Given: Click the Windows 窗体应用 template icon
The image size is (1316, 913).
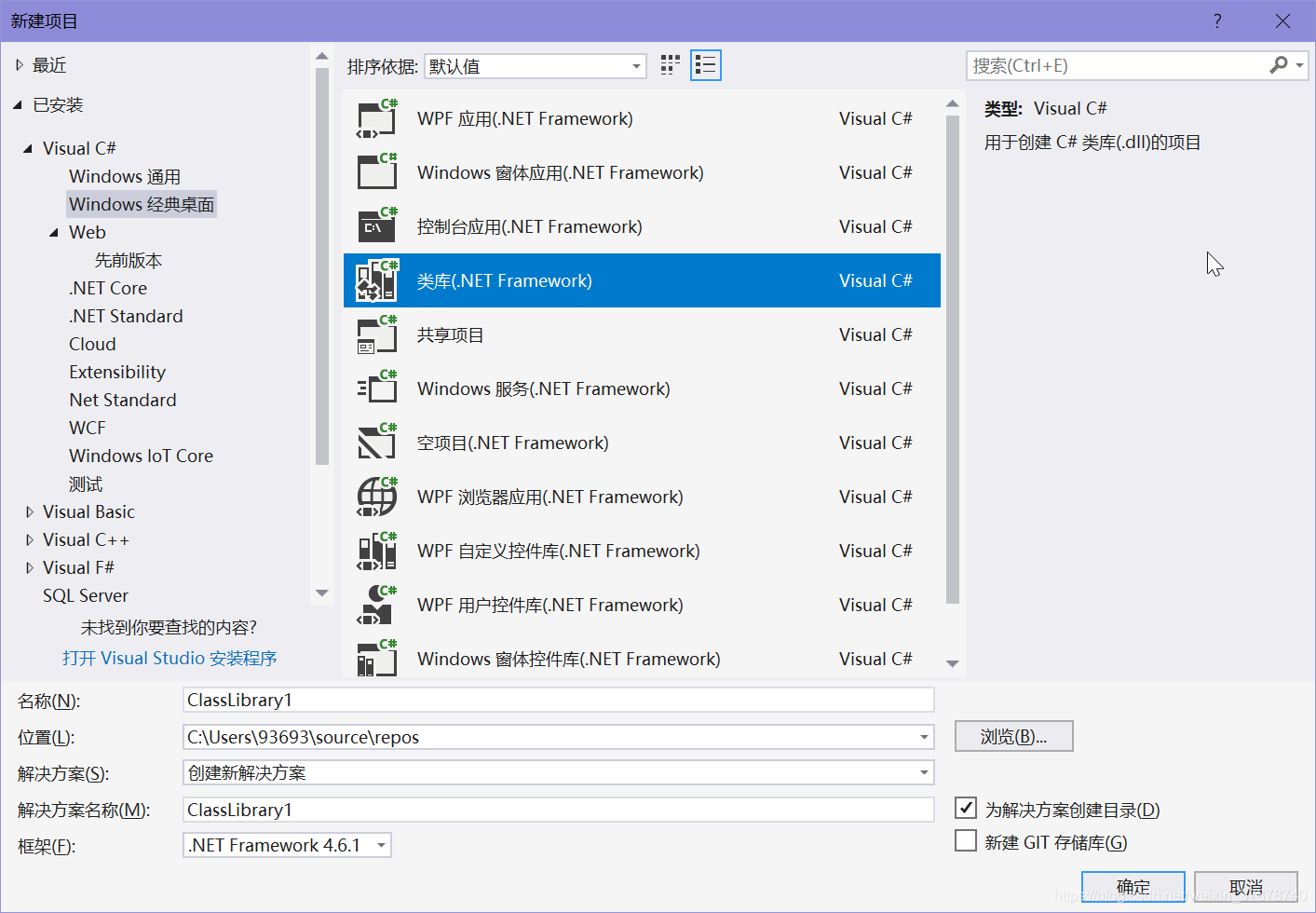Looking at the screenshot, I should tap(377, 173).
